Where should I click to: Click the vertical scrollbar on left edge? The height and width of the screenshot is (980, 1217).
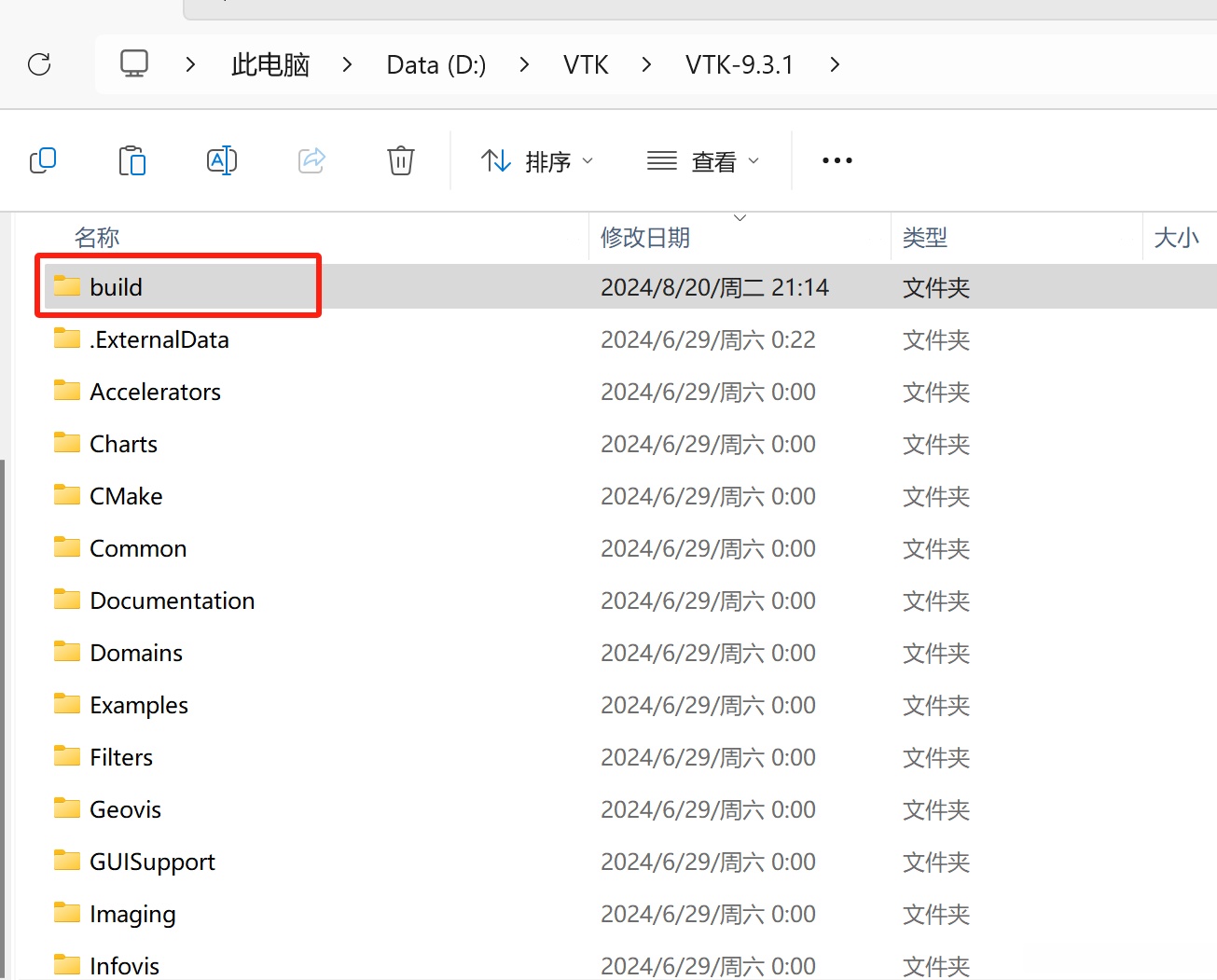[x=3, y=718]
